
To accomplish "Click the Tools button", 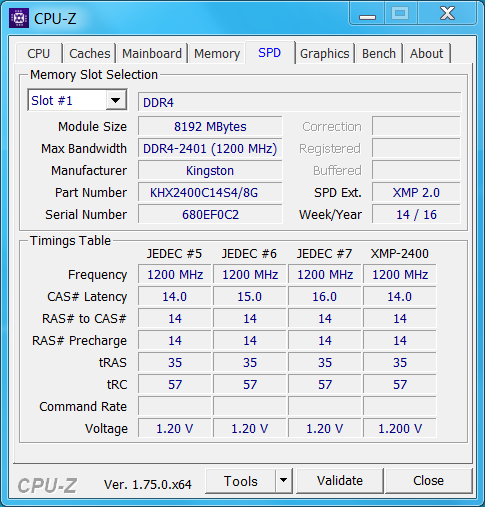I will pos(241,481).
